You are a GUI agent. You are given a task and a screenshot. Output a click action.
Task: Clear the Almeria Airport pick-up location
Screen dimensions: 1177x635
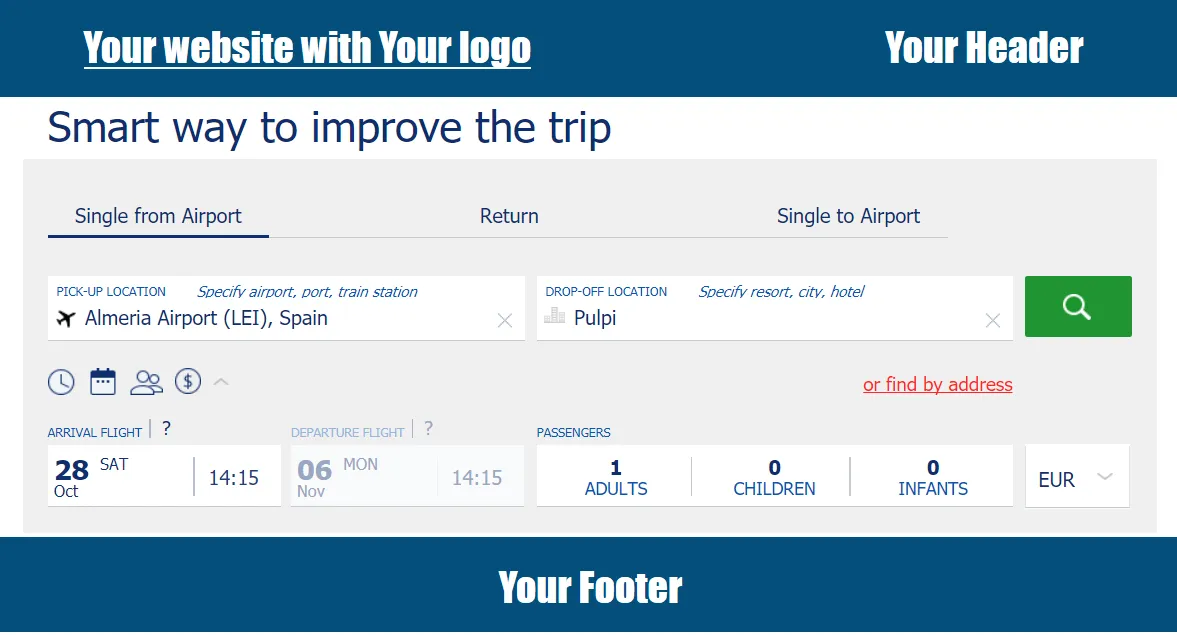pos(505,320)
